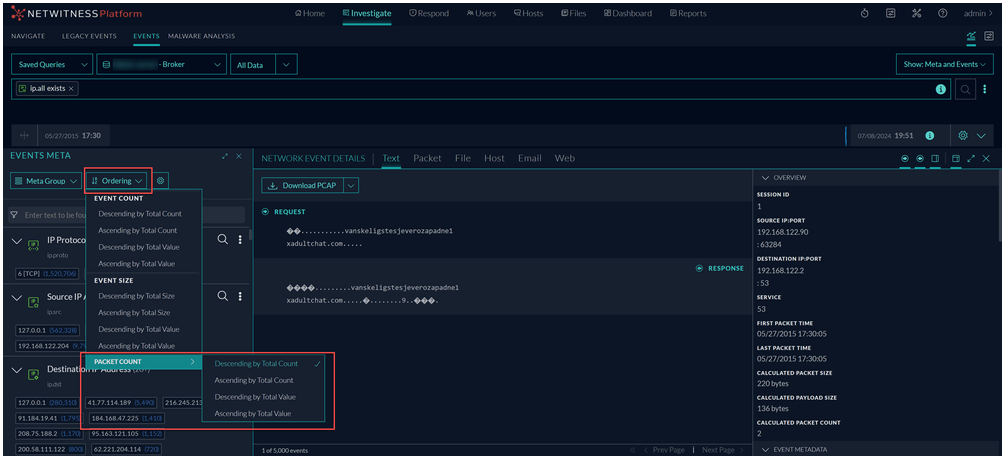
Task: Switch to the Malware Analysis tab
Action: 201,37
